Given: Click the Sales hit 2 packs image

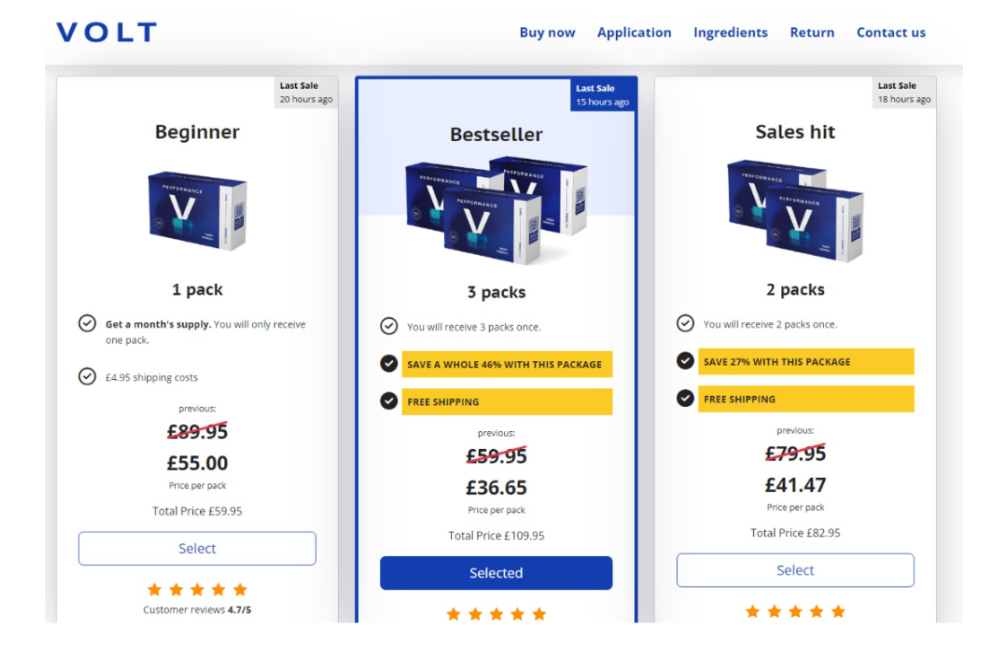Looking at the screenshot, I should [x=795, y=209].
